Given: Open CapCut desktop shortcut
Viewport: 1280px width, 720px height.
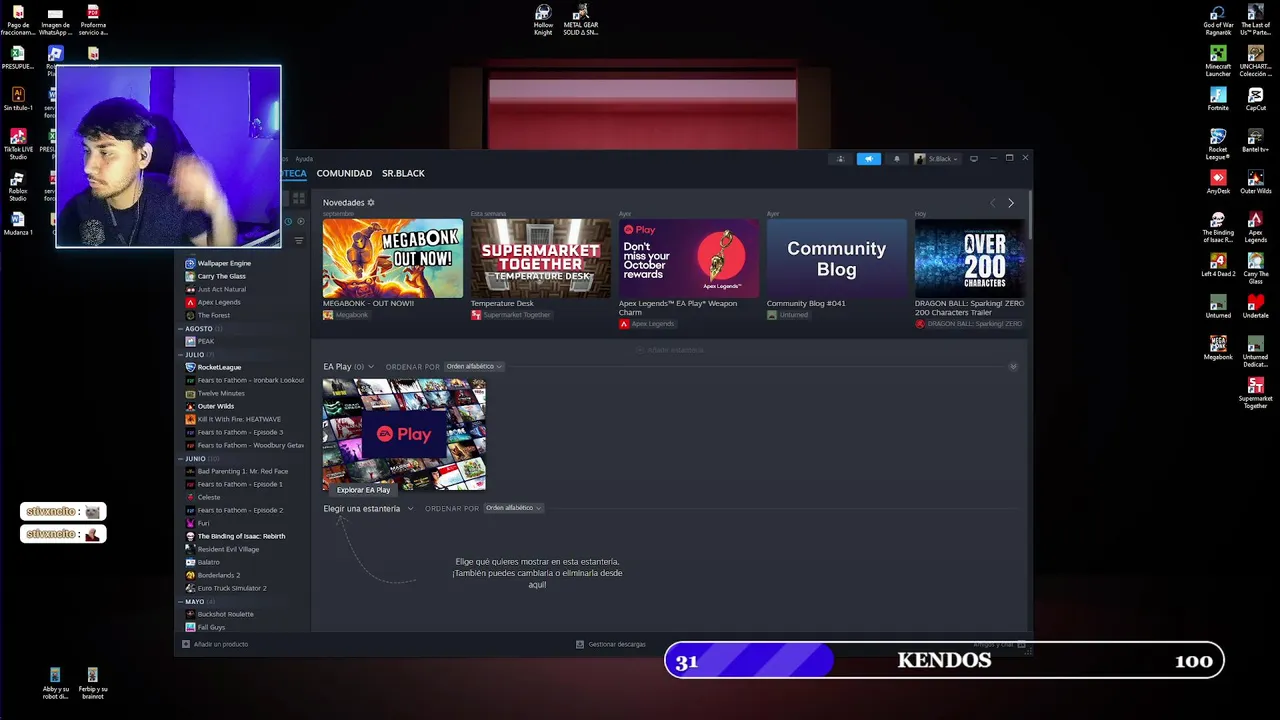Looking at the screenshot, I should coord(1256,99).
